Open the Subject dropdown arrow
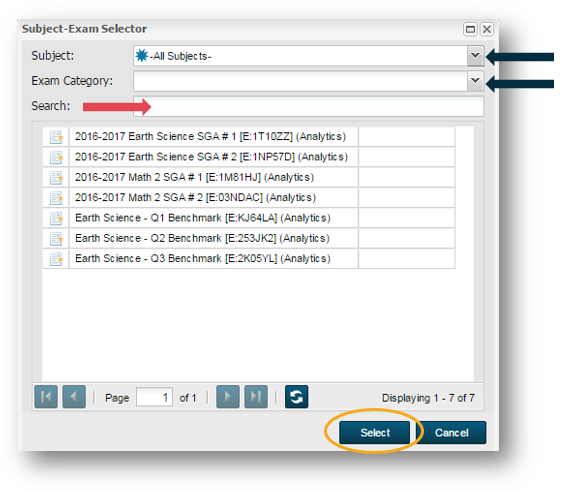 pyautogui.click(x=475, y=56)
